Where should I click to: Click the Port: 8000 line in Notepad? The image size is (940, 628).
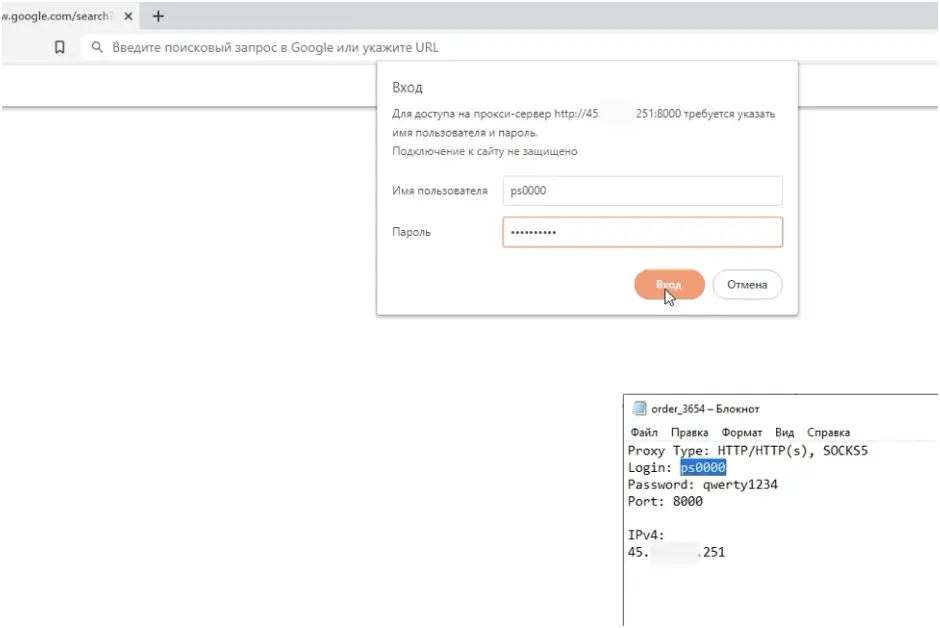(664, 501)
